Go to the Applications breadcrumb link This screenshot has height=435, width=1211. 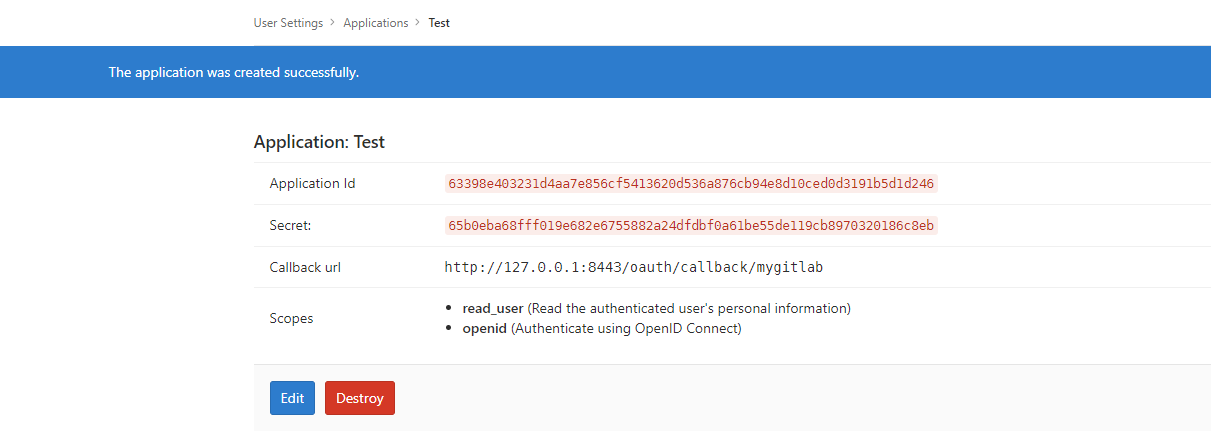pyautogui.click(x=375, y=23)
